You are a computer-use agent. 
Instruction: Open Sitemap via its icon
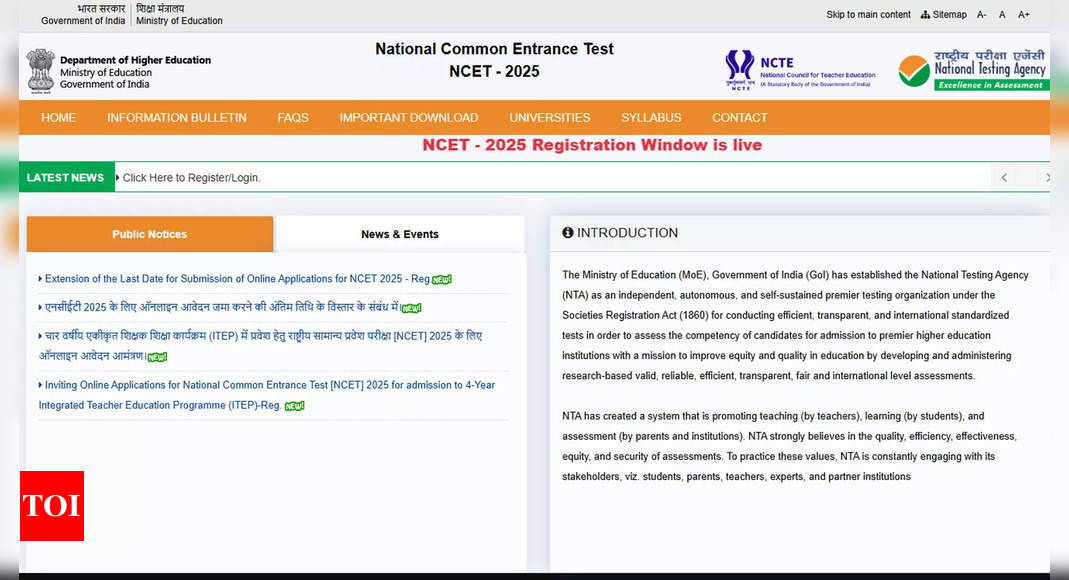tap(926, 14)
